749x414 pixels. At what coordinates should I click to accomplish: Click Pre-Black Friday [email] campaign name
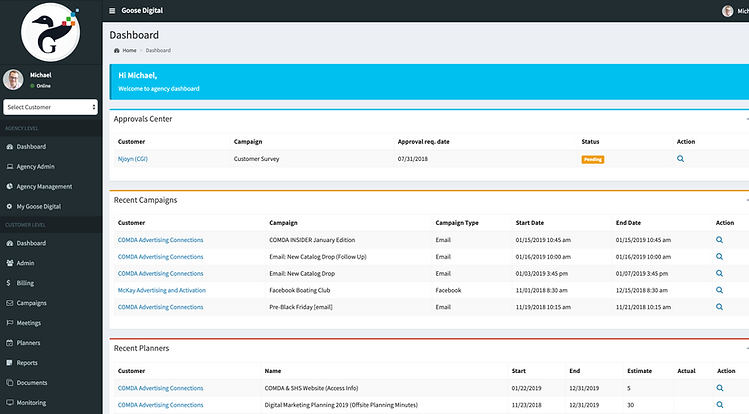pyautogui.click(x=301, y=307)
